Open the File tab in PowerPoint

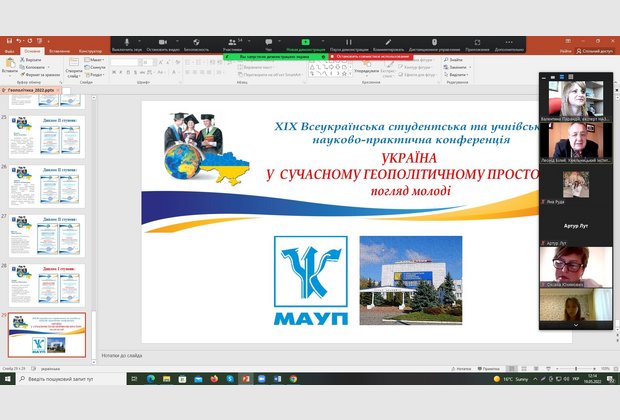coord(10,50)
